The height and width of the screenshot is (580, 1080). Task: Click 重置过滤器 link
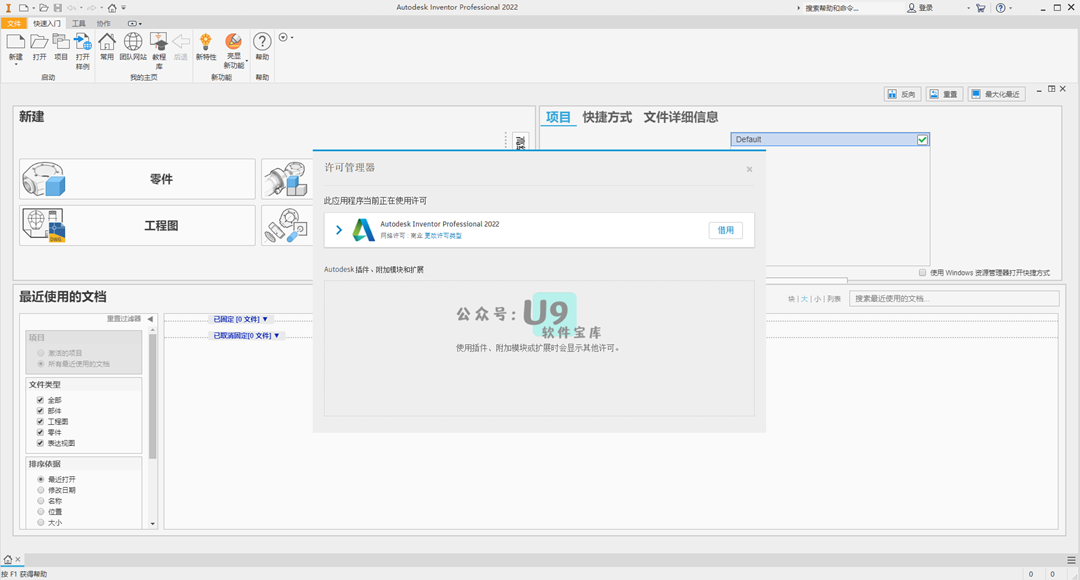[124, 319]
